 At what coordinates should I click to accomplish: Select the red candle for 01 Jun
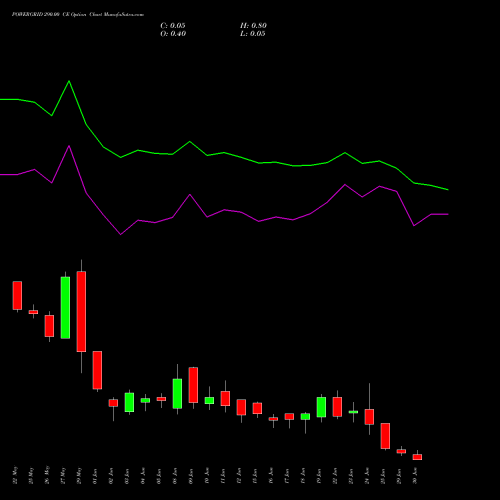pyautogui.click(x=97, y=370)
